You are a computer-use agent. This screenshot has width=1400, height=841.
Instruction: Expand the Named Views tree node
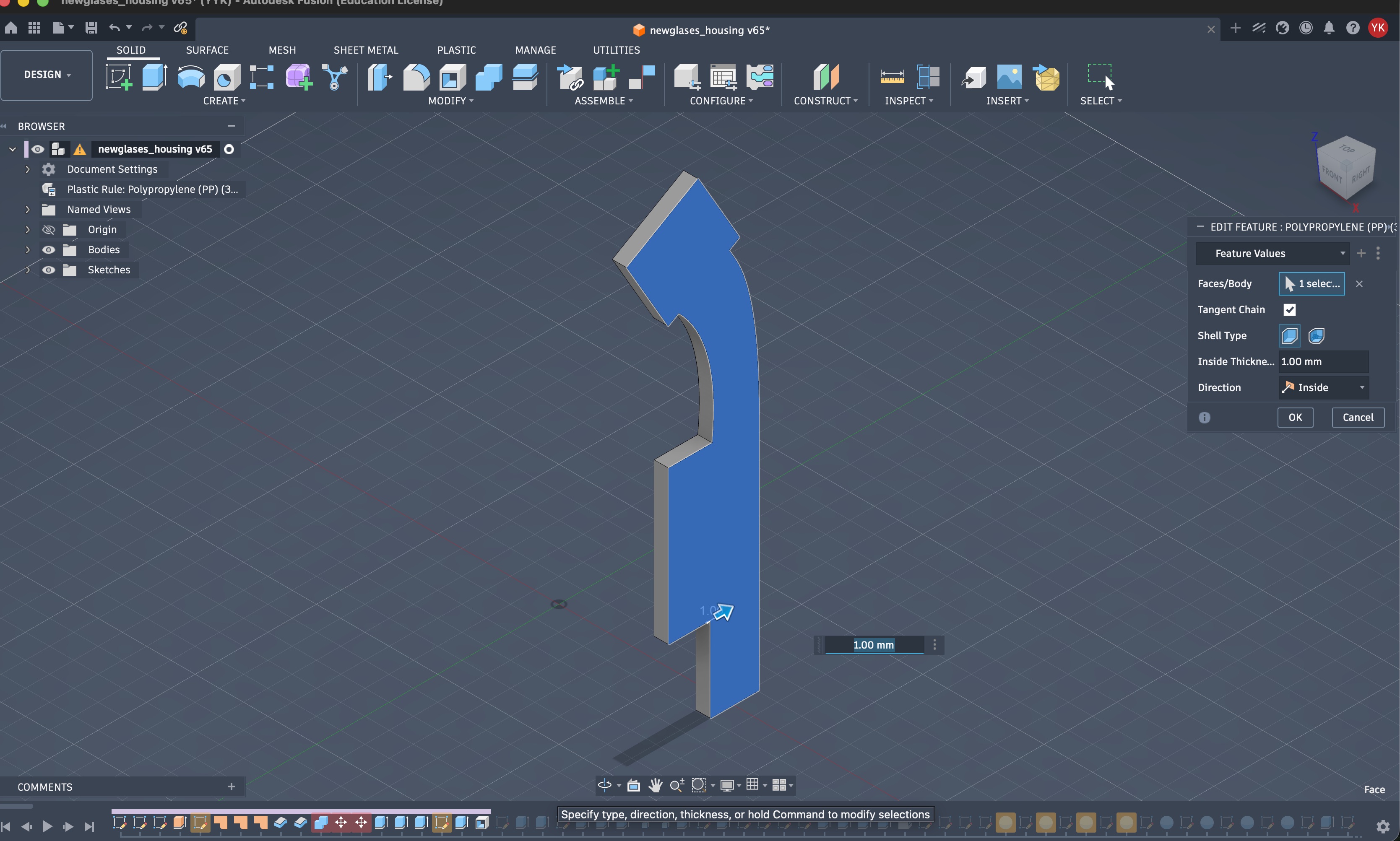click(x=27, y=210)
